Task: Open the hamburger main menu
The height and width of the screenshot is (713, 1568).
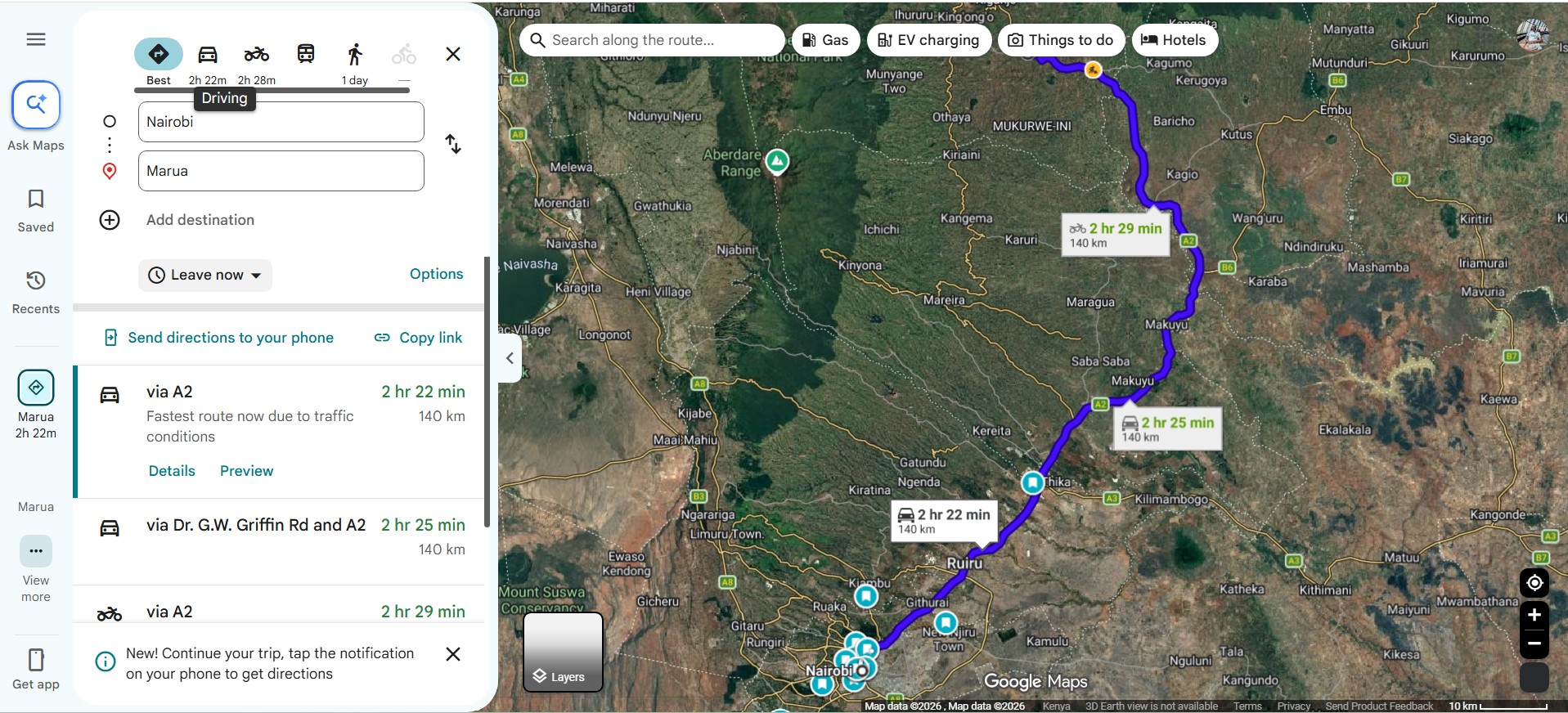Action: point(36,39)
